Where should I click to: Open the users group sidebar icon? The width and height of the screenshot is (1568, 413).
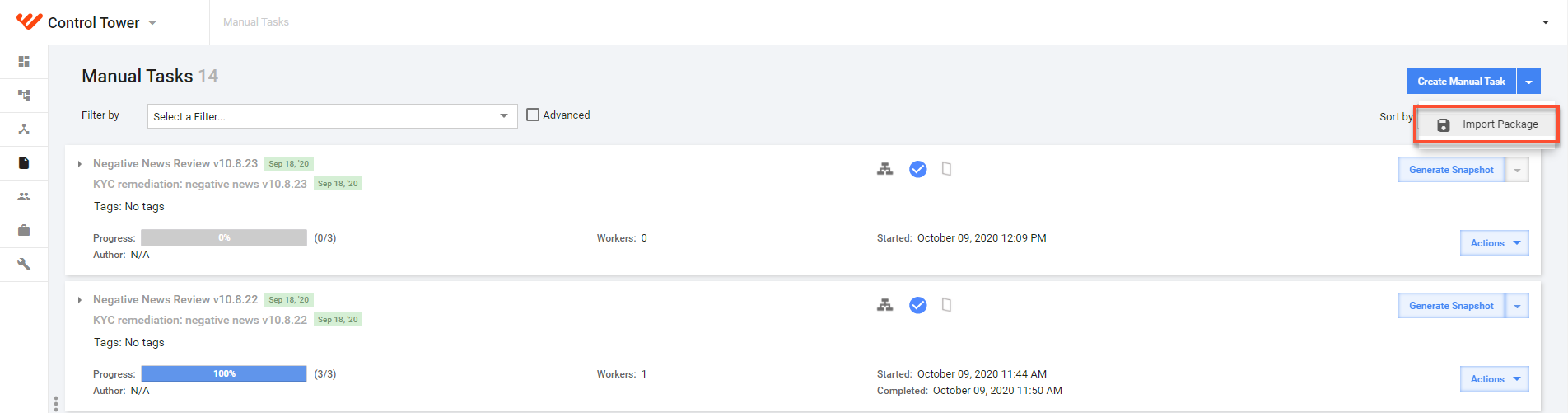click(x=24, y=197)
